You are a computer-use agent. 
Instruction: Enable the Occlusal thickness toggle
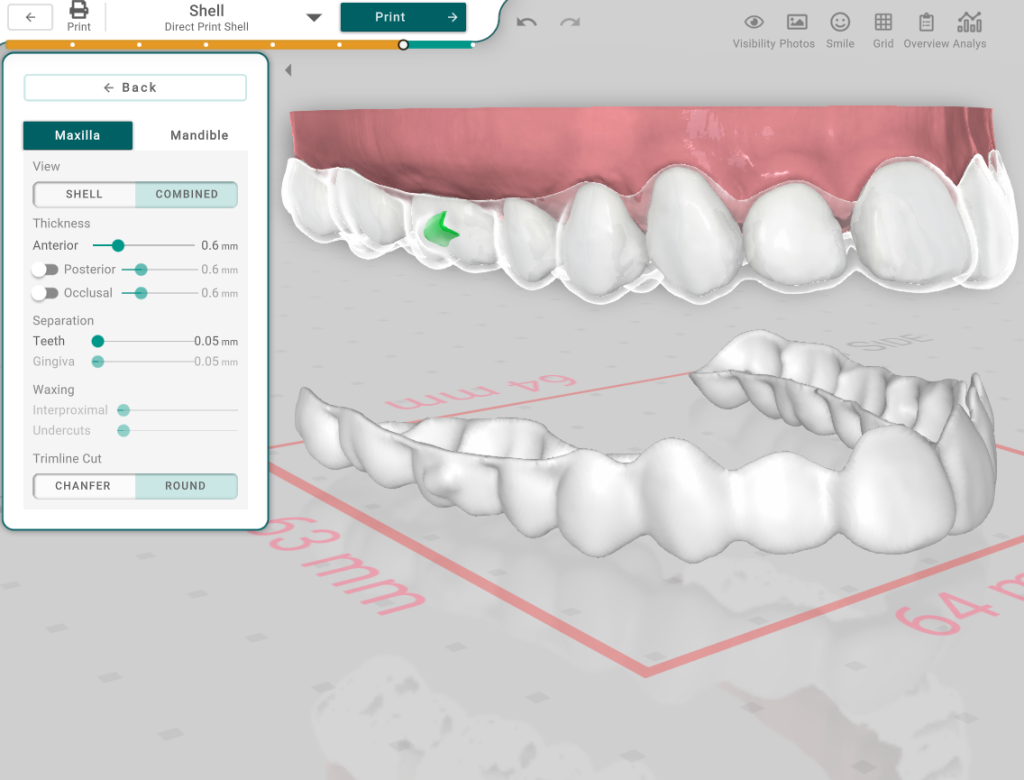[x=44, y=293]
